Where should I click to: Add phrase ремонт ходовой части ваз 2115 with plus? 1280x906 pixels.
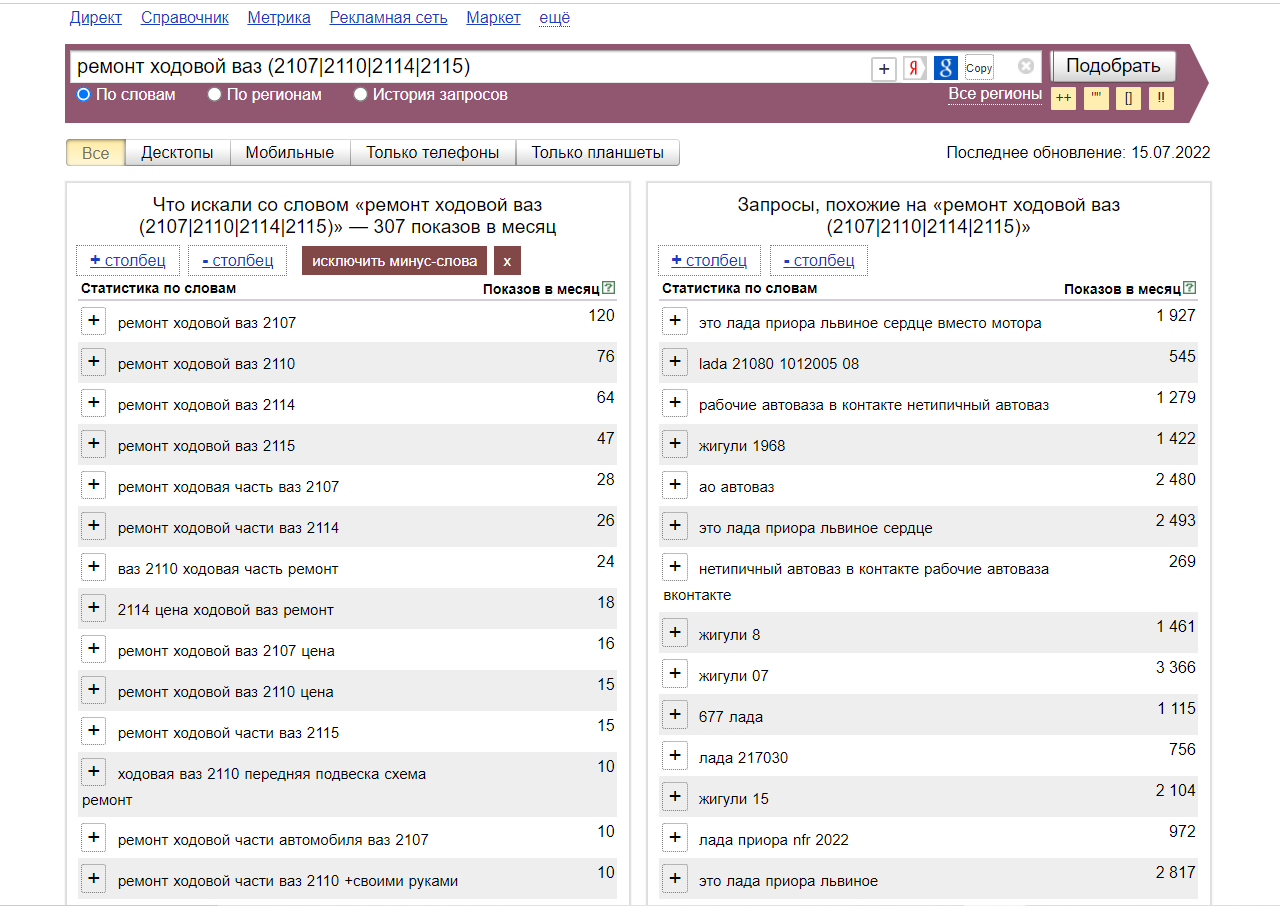click(x=94, y=730)
